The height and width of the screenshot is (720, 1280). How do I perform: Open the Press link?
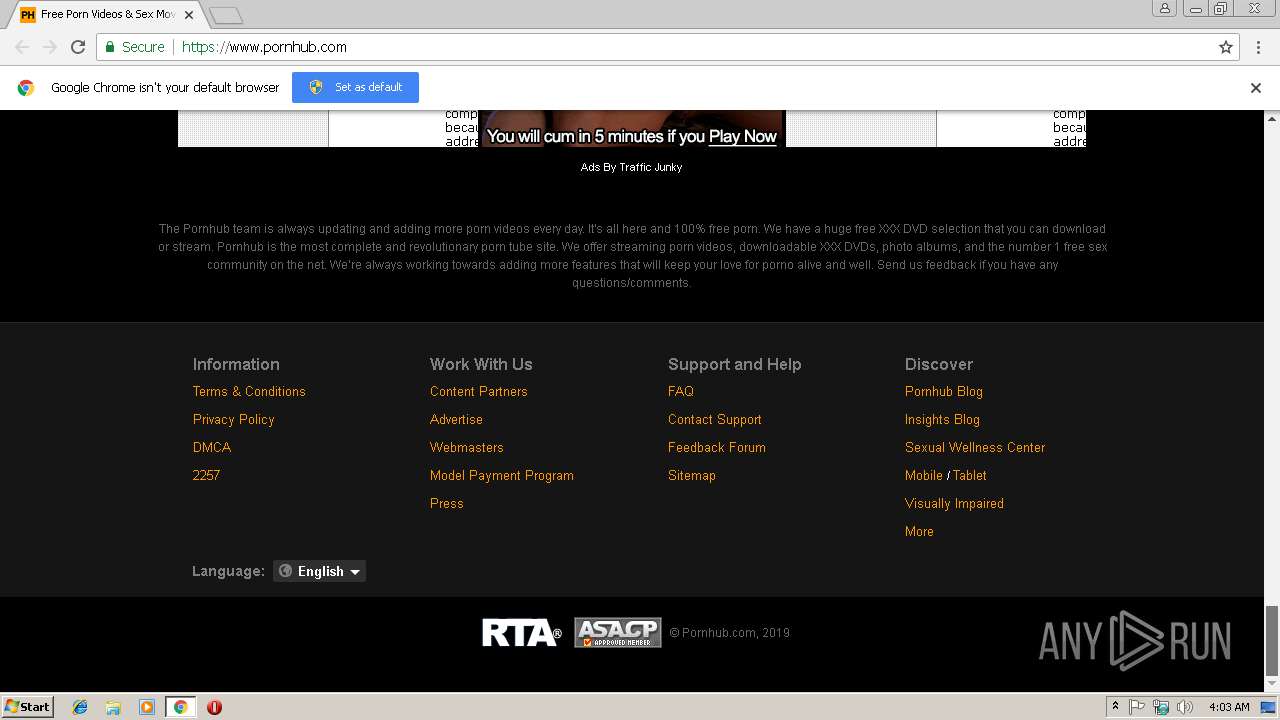click(x=447, y=503)
